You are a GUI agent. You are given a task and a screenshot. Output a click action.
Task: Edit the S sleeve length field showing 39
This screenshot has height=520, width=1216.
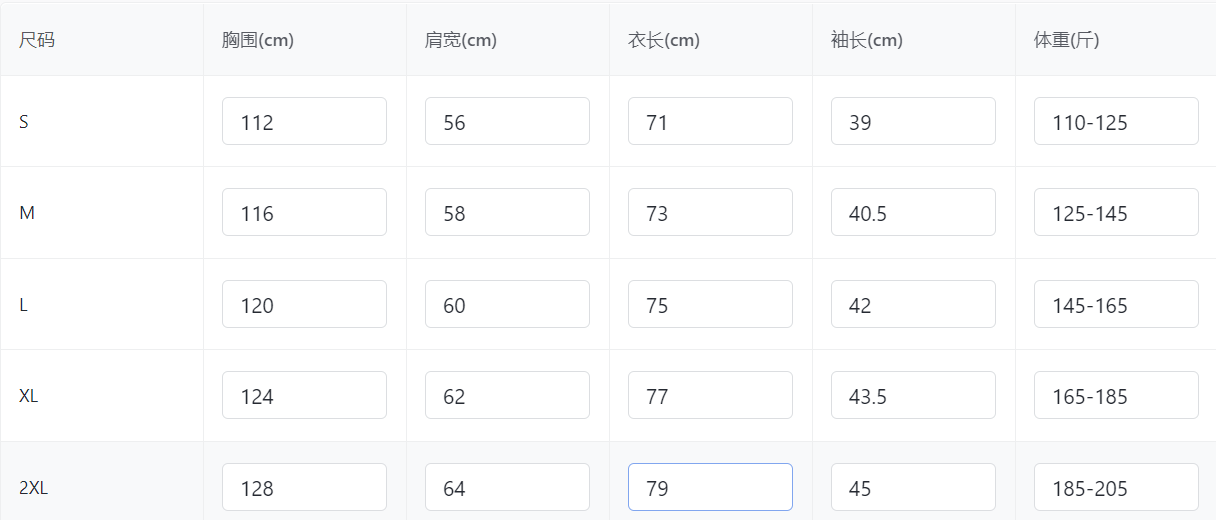913,121
